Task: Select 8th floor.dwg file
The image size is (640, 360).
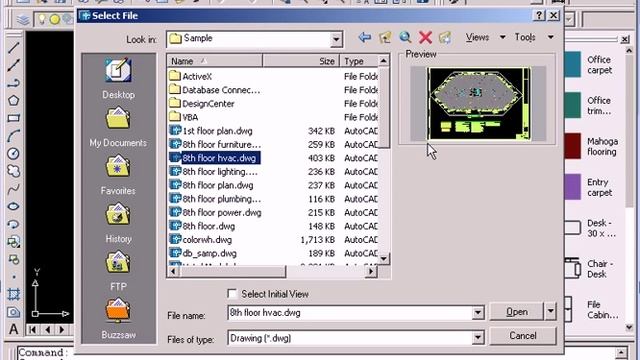Action: pyautogui.click(x=202, y=226)
